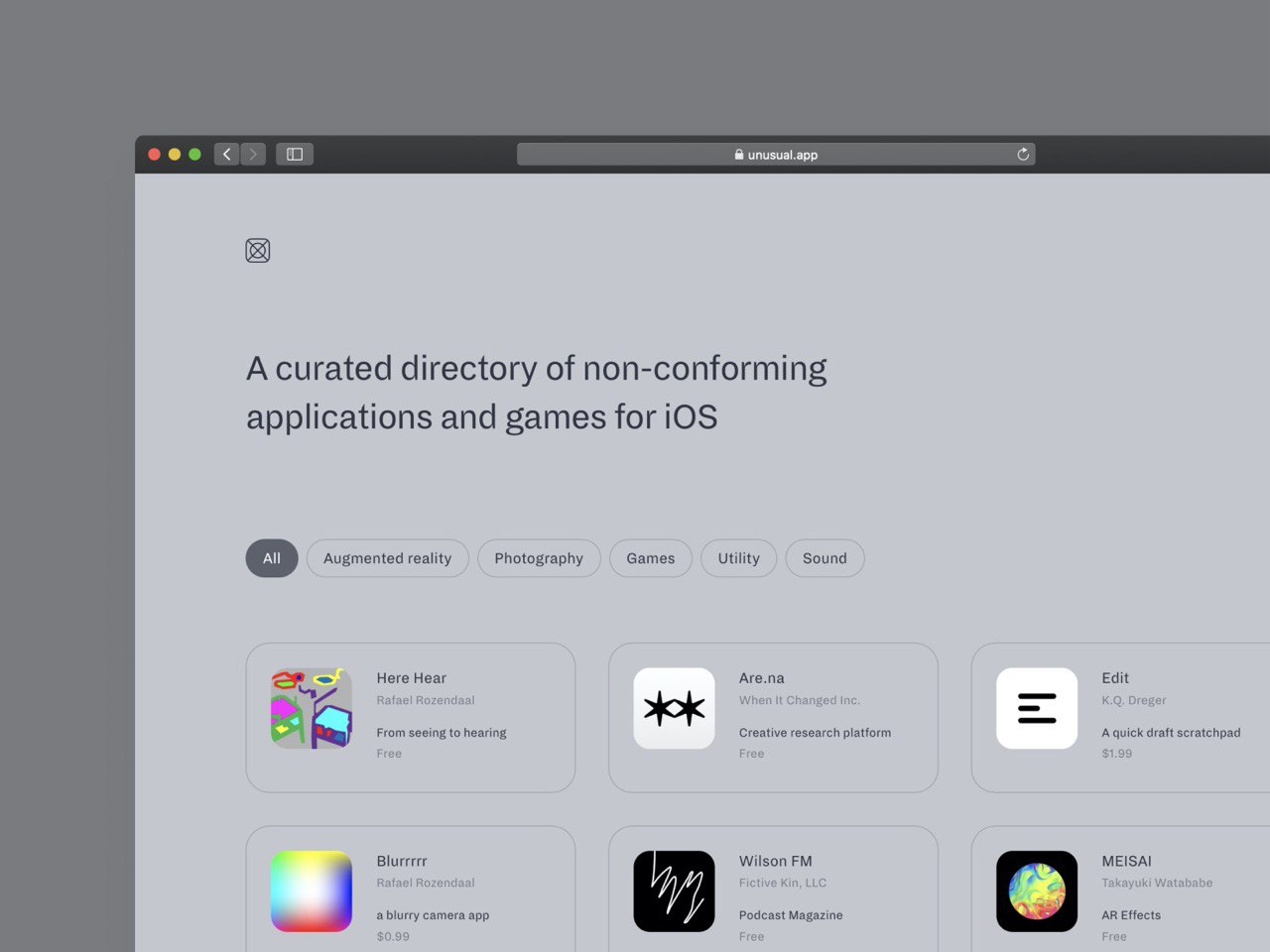This screenshot has height=952, width=1270.
Task: Open the Wilson FM app icon
Action: pos(674,891)
